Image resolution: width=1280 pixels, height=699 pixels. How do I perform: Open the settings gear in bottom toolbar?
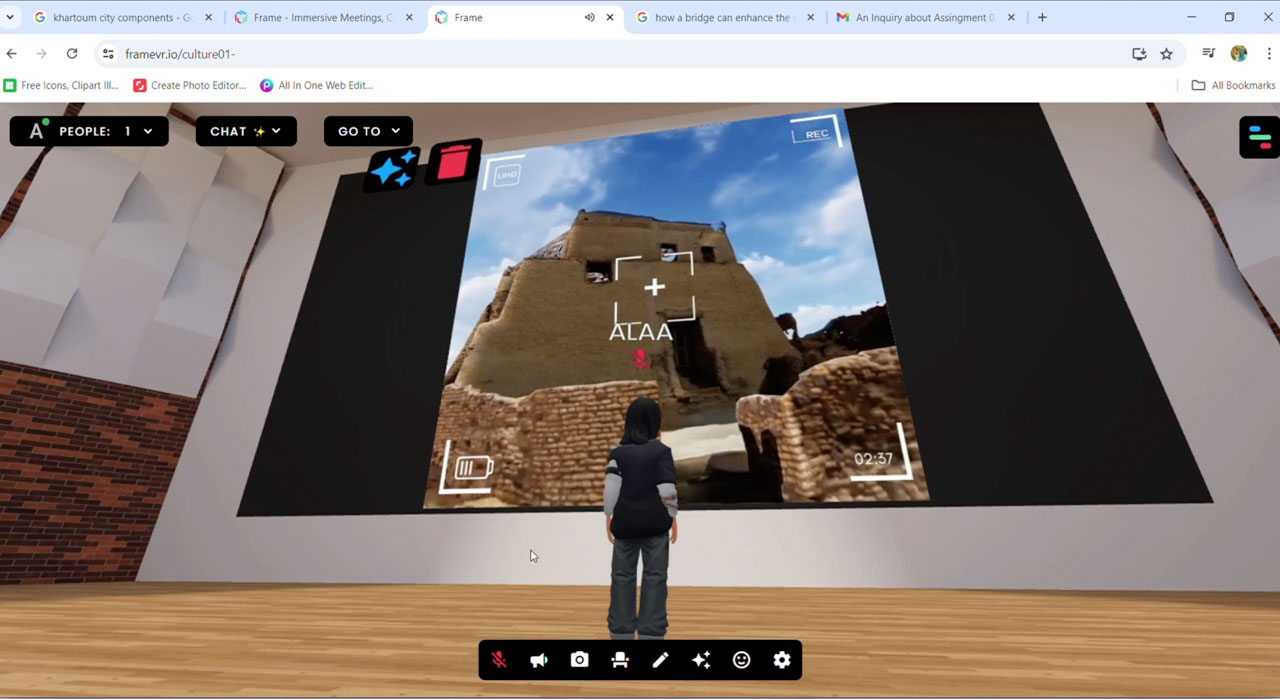pyautogui.click(x=782, y=660)
